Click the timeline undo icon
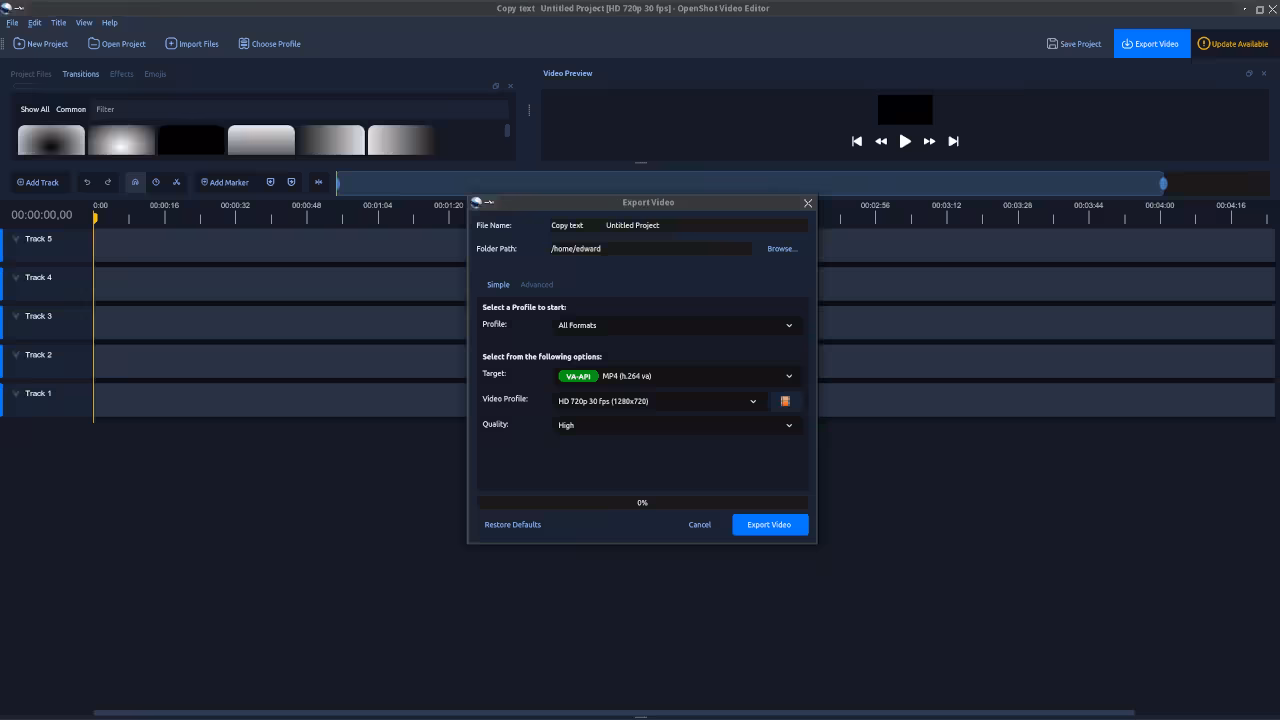This screenshot has height=720, width=1280. point(87,182)
